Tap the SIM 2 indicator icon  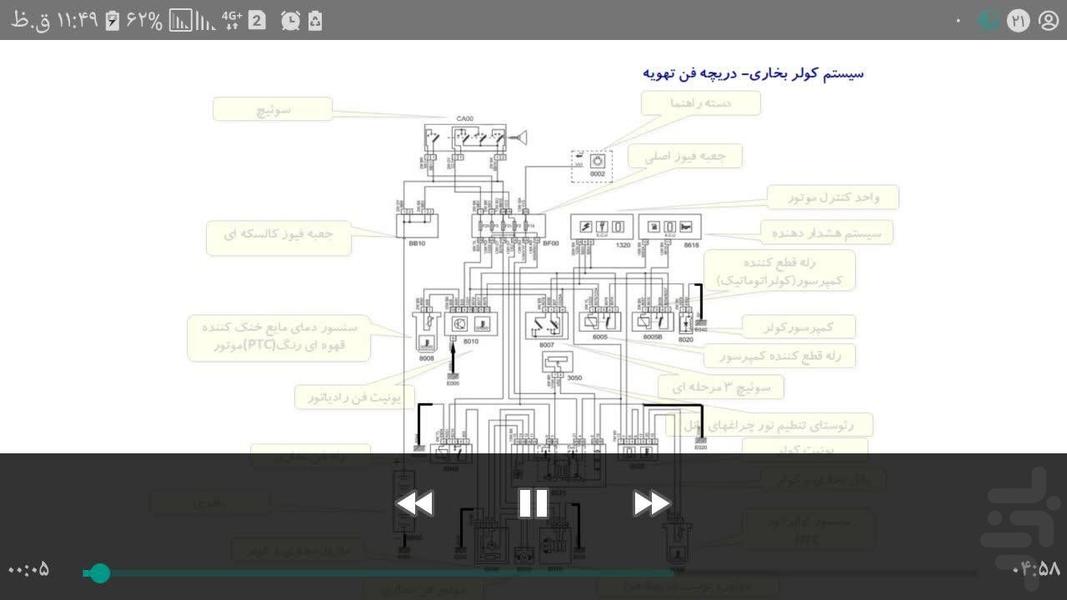click(257, 20)
